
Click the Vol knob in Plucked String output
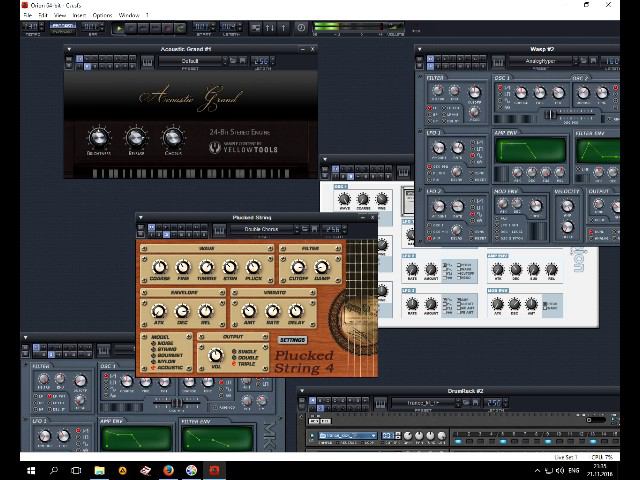pos(216,355)
